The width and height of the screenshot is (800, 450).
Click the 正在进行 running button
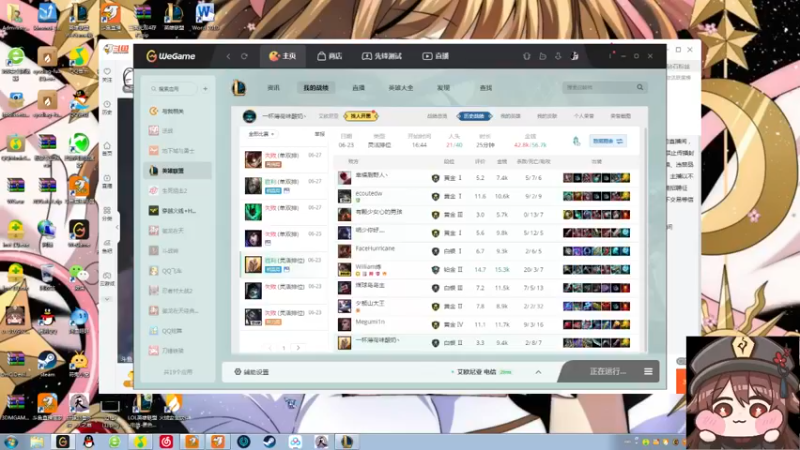tap(607, 371)
